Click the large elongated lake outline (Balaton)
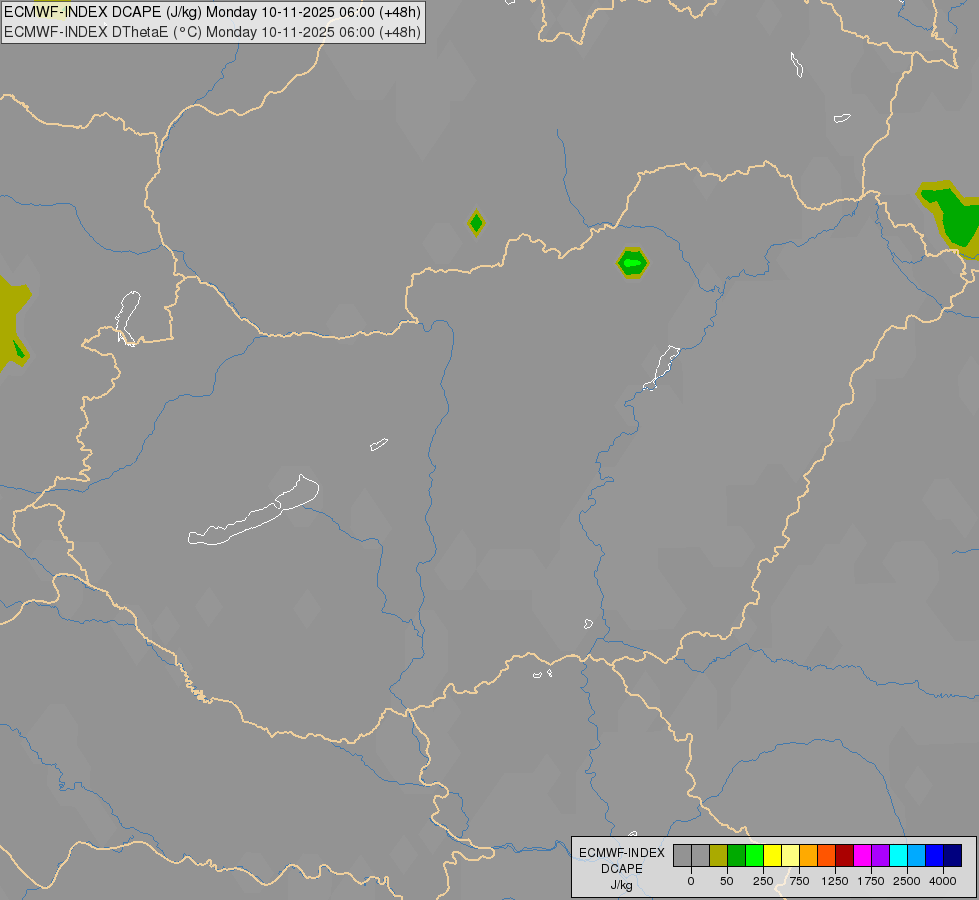The height and width of the screenshot is (900, 979). coord(254,511)
